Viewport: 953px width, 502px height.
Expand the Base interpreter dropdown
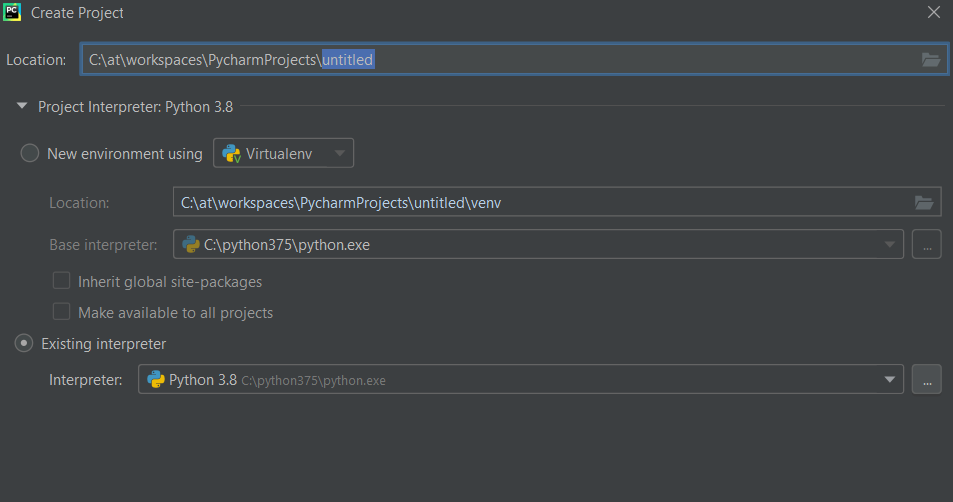point(890,244)
